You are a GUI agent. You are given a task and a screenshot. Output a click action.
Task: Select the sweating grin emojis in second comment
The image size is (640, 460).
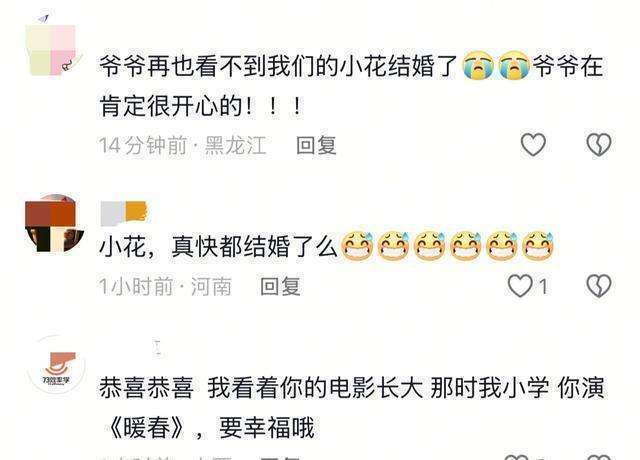pos(447,246)
